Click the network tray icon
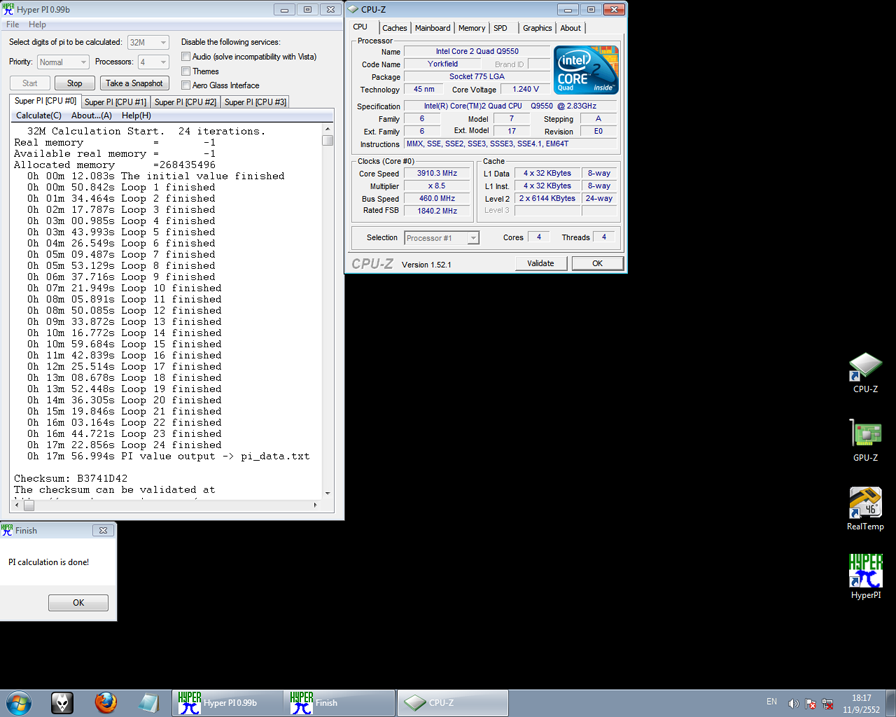The height and width of the screenshot is (717, 896). pyautogui.click(x=827, y=703)
